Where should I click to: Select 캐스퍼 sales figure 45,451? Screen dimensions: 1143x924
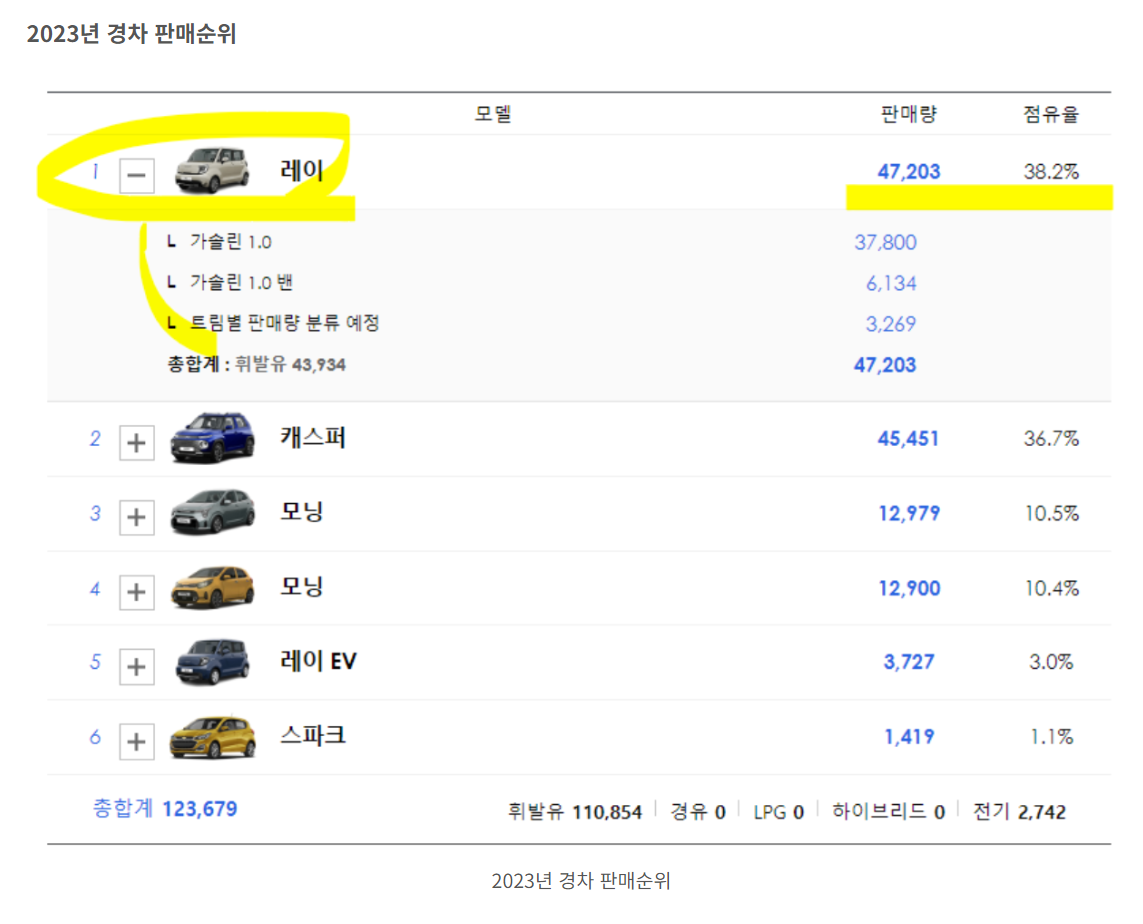pyautogui.click(x=908, y=439)
